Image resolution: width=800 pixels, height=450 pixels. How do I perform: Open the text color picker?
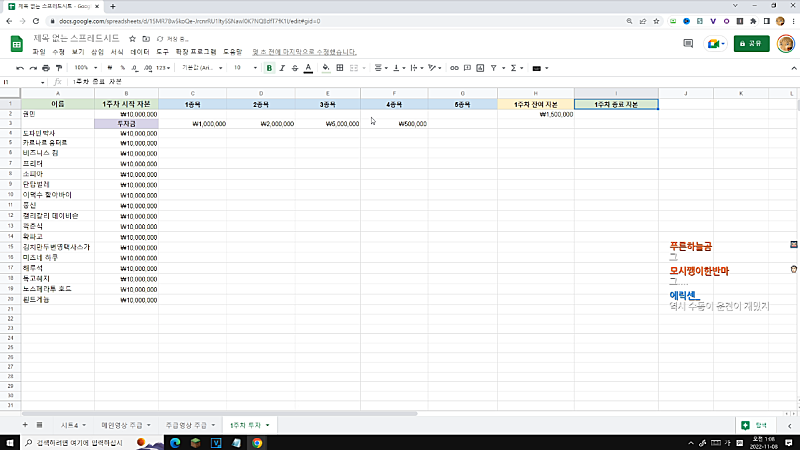[x=308, y=68]
